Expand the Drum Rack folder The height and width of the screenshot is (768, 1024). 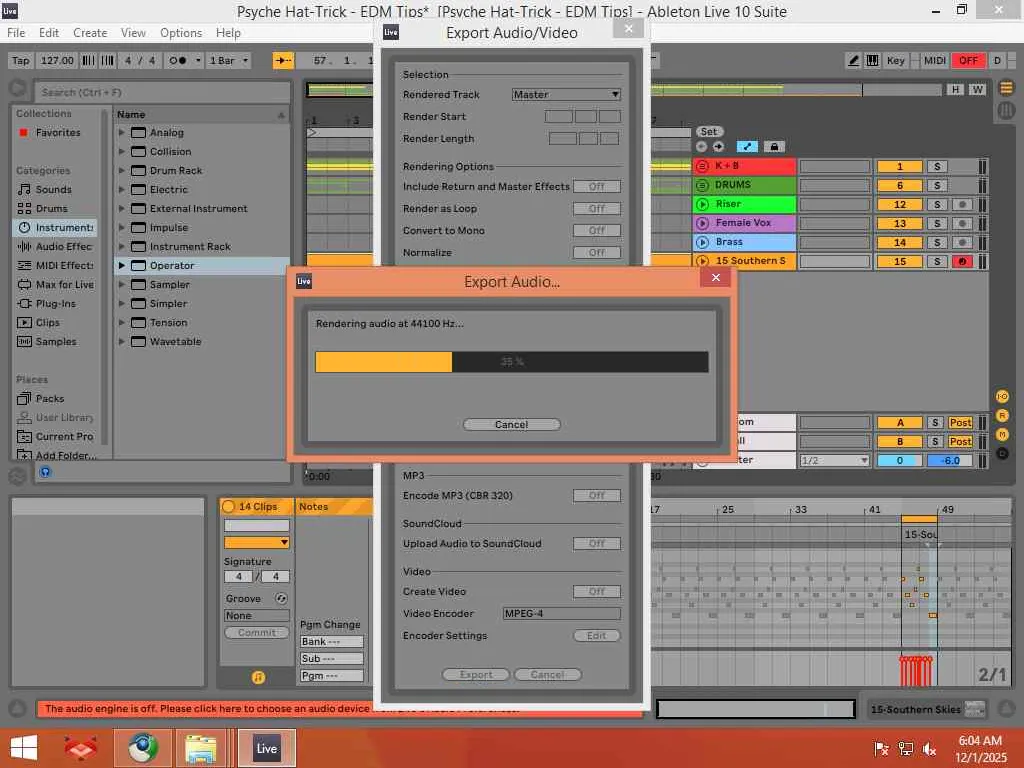(x=121, y=170)
